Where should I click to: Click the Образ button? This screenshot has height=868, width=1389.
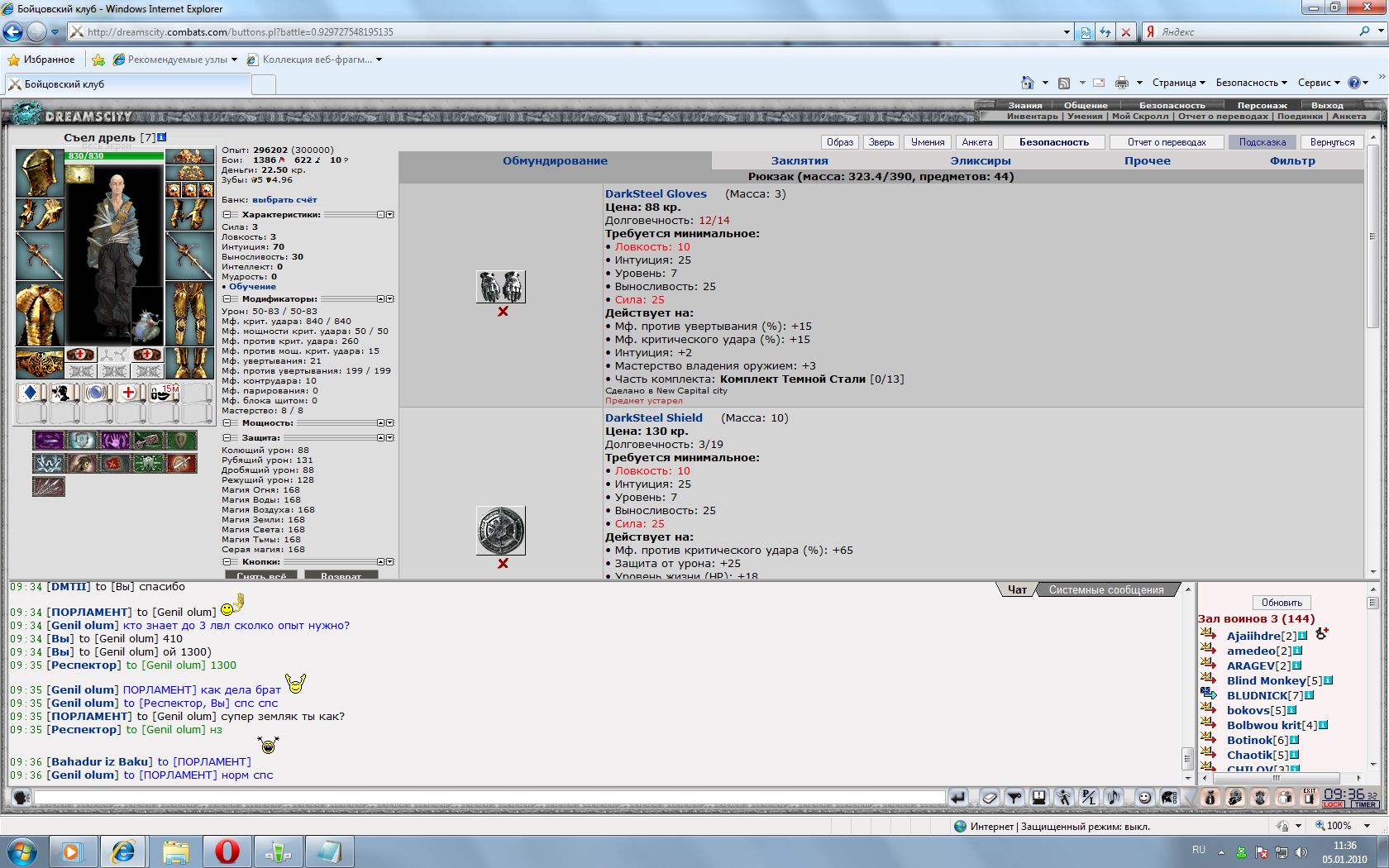pyautogui.click(x=840, y=142)
